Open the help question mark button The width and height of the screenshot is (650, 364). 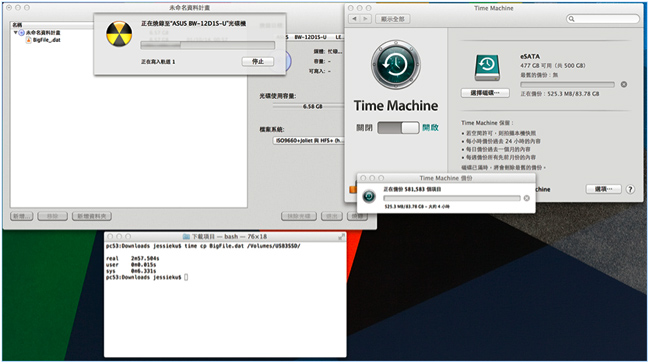pos(630,189)
